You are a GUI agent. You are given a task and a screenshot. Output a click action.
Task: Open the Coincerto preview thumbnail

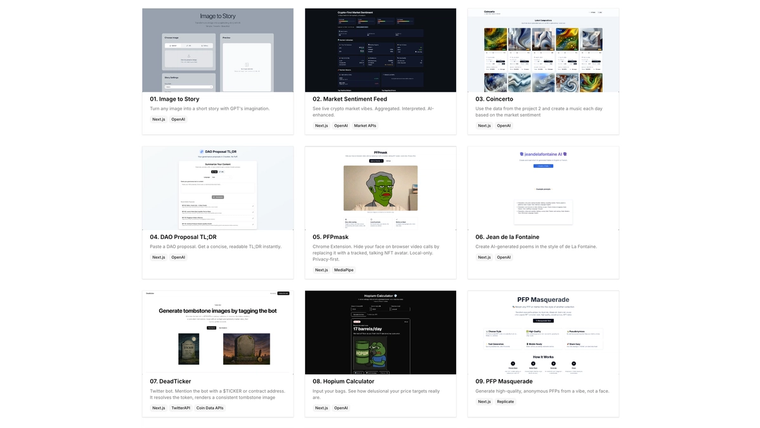pos(543,50)
